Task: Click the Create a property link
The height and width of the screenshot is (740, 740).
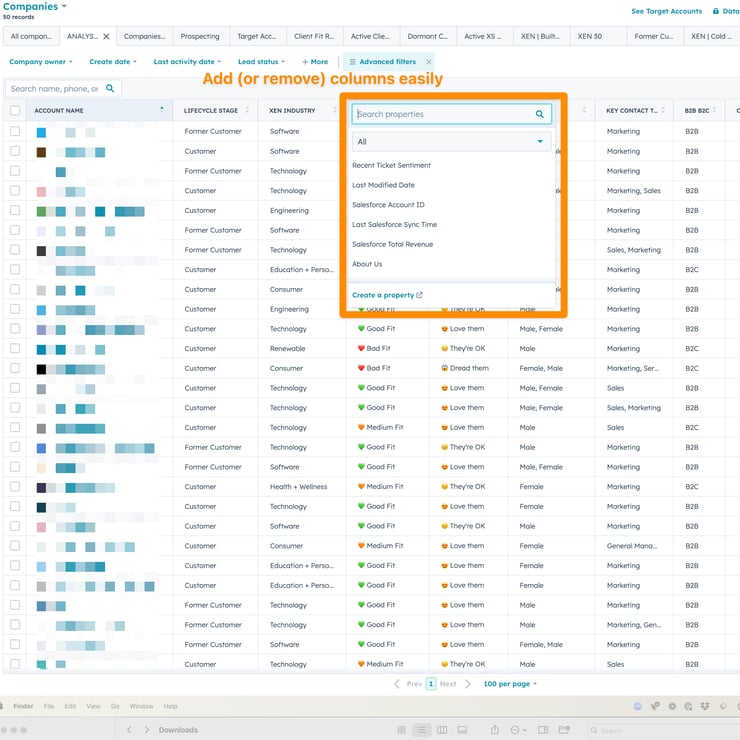Action: click(x=387, y=295)
